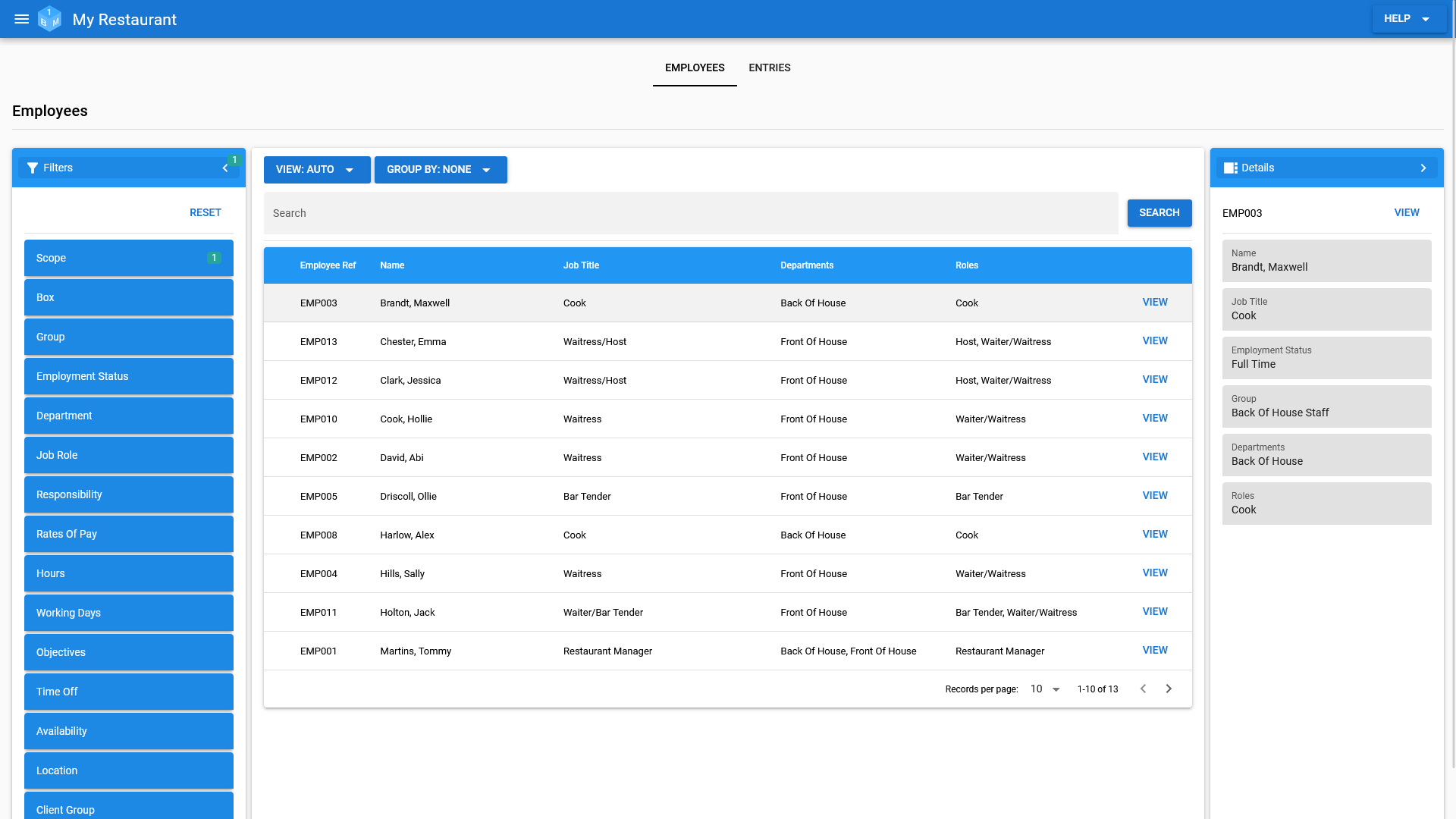
Task: Expand the Employment Status filter
Action: [x=129, y=376]
